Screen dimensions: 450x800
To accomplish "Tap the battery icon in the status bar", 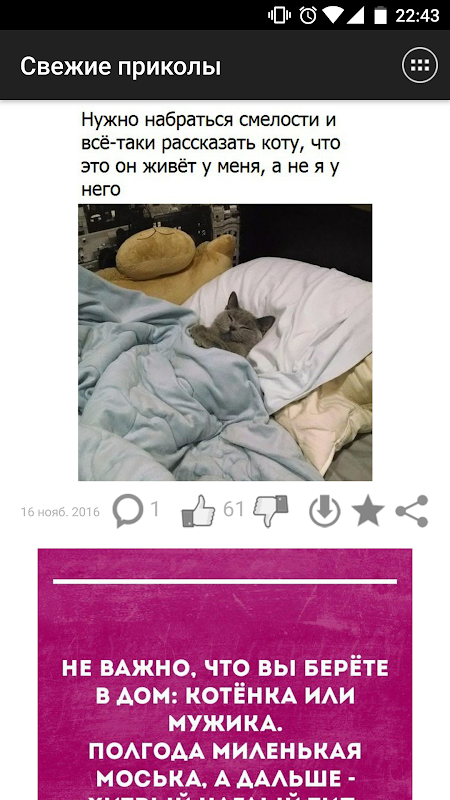I will [380, 15].
